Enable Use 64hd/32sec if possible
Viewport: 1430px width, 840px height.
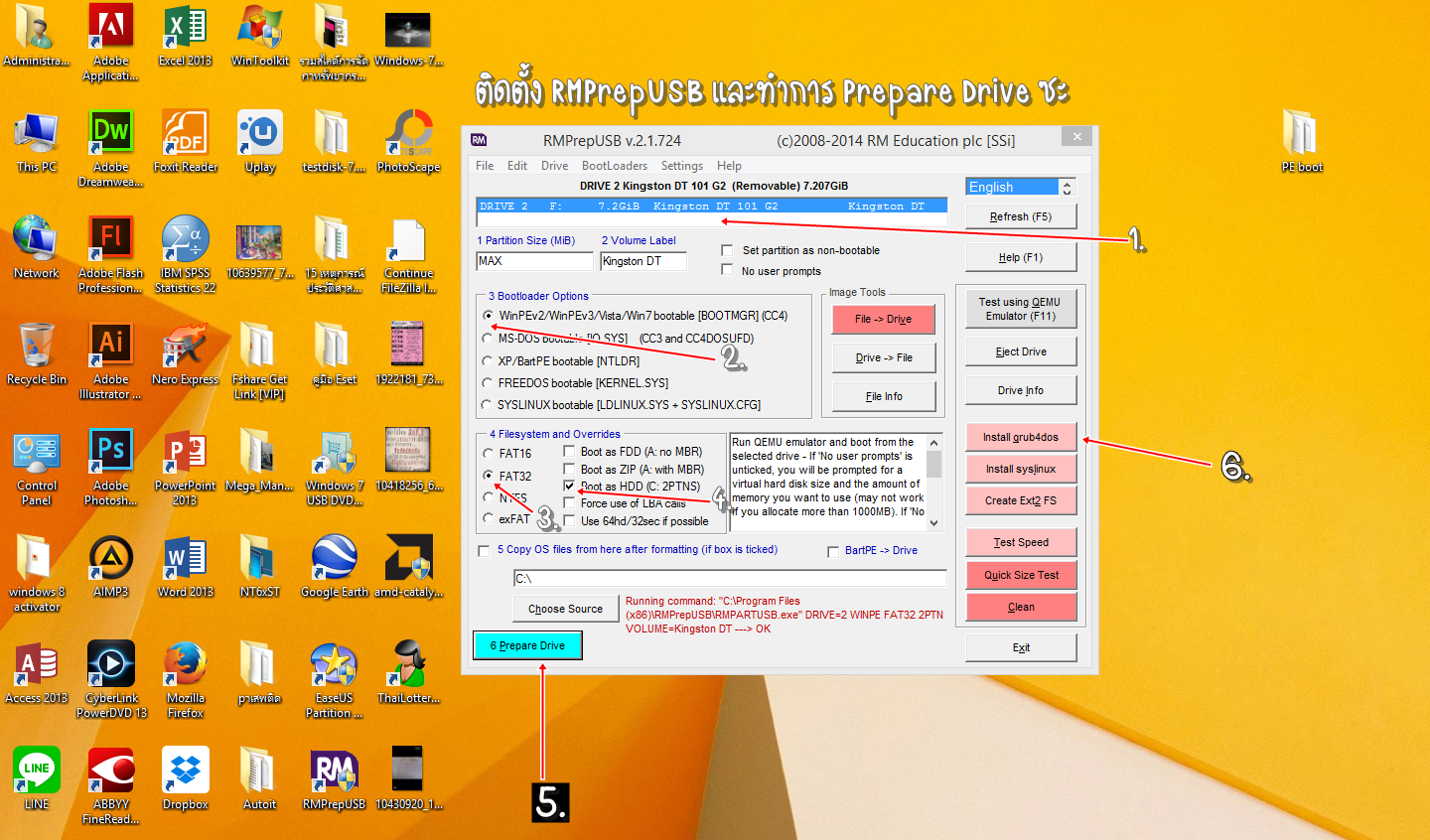[x=569, y=521]
